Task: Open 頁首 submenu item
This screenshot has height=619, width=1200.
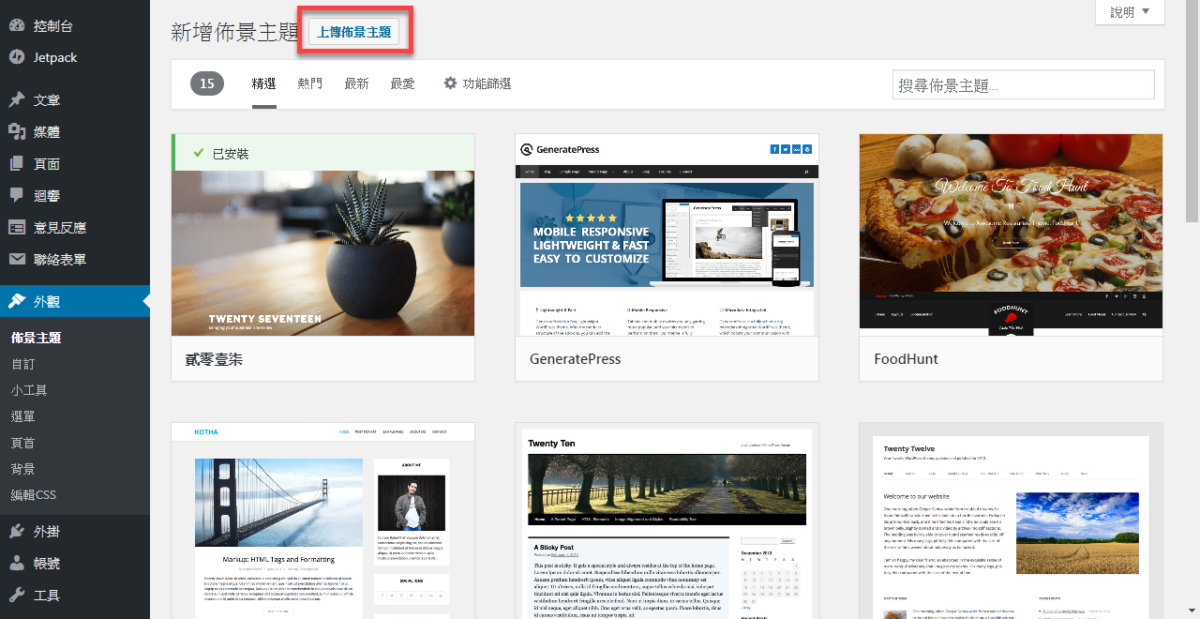Action: tap(23, 442)
